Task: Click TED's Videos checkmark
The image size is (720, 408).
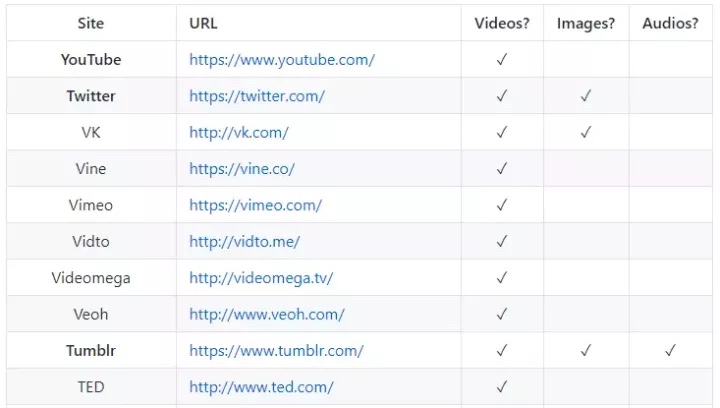Action: click(x=502, y=387)
